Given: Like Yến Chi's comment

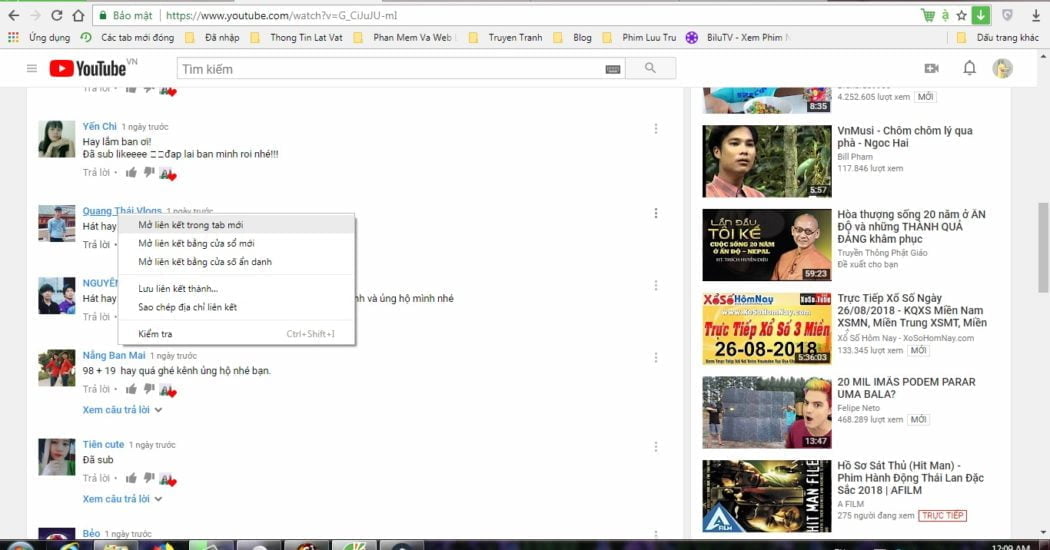Looking at the screenshot, I should point(131,173).
